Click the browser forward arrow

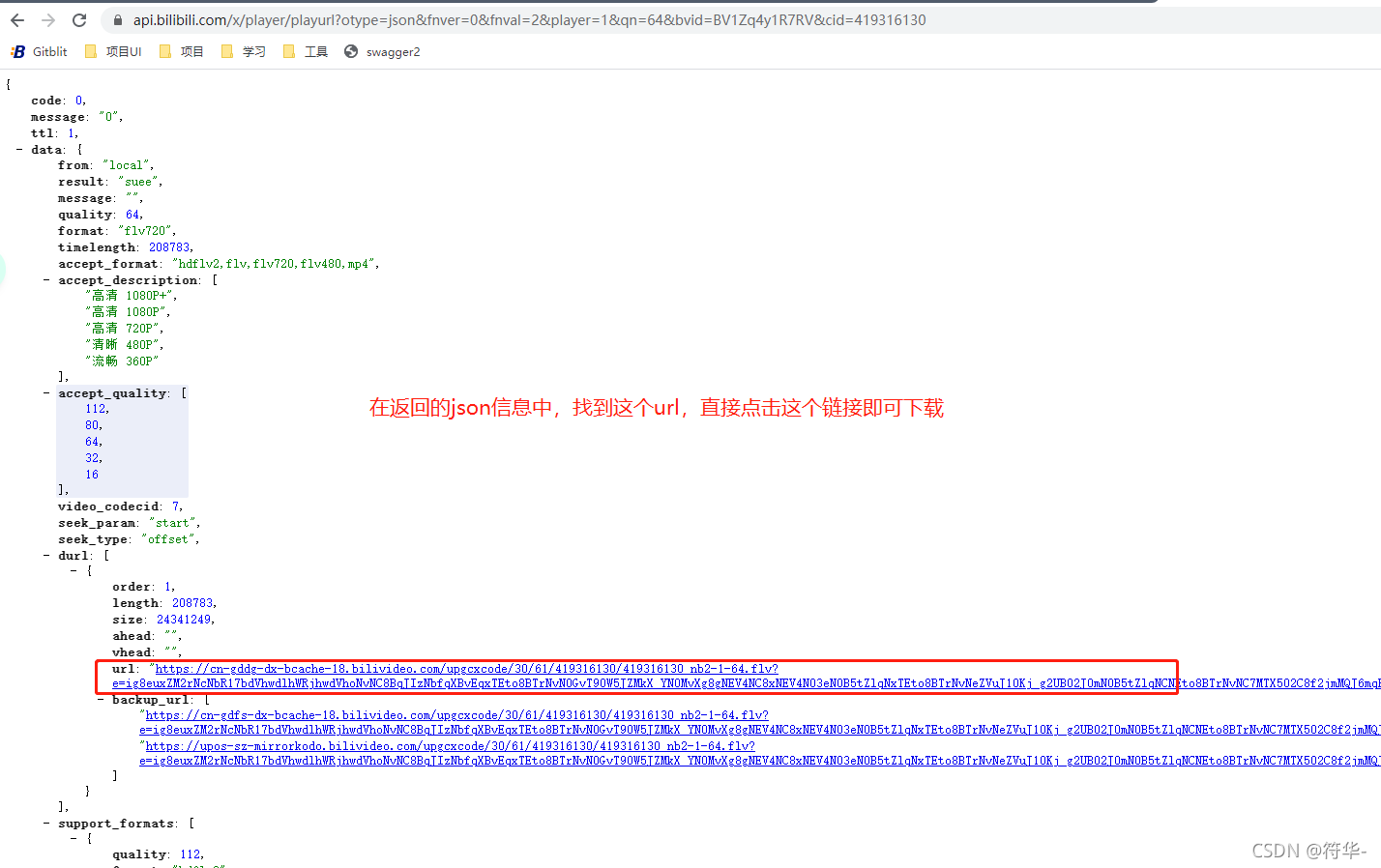[x=48, y=20]
